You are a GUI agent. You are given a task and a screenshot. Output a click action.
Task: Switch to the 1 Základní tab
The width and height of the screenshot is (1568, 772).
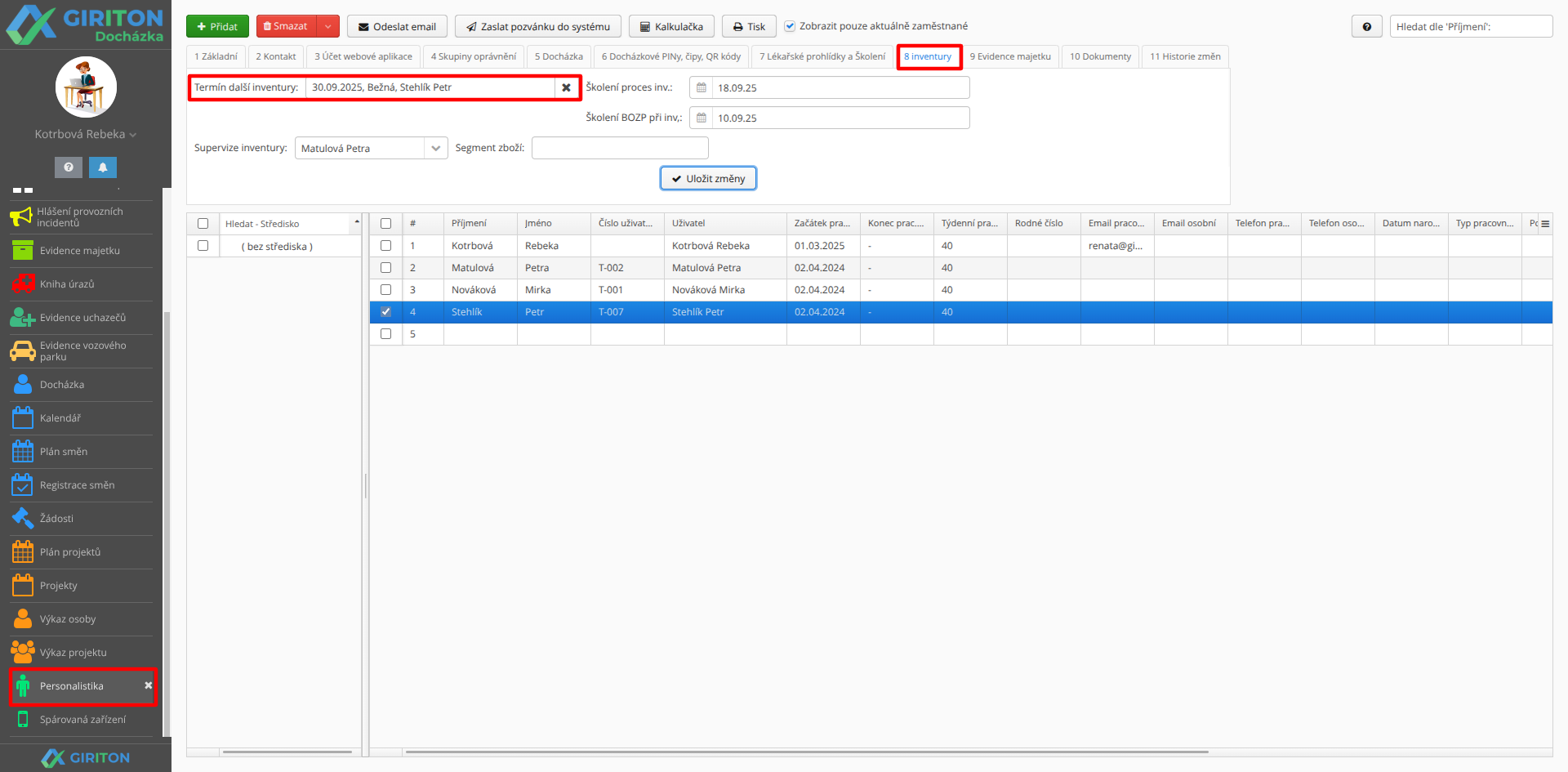click(216, 56)
